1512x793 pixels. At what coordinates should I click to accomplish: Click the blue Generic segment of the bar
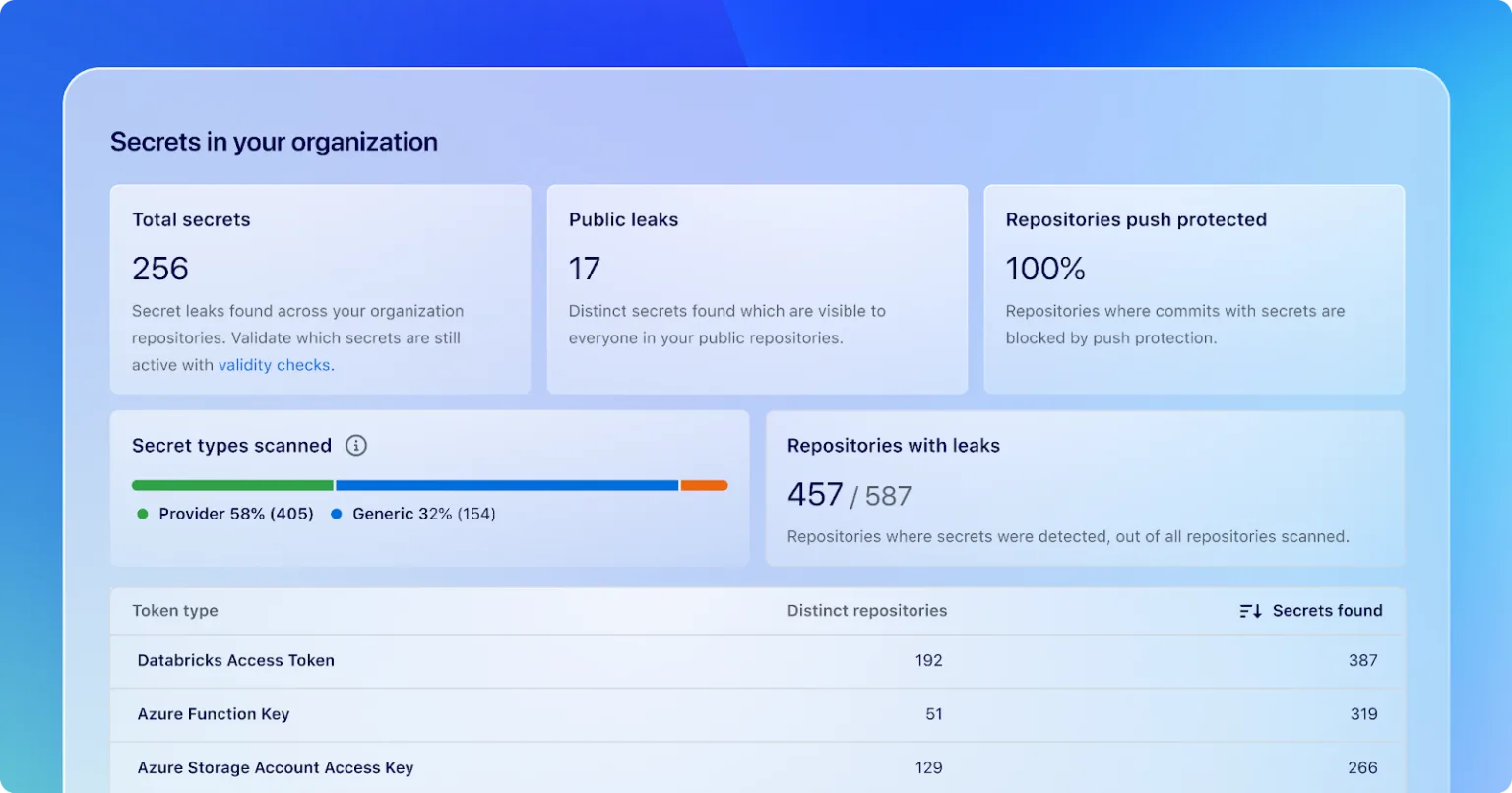pyautogui.click(x=507, y=485)
